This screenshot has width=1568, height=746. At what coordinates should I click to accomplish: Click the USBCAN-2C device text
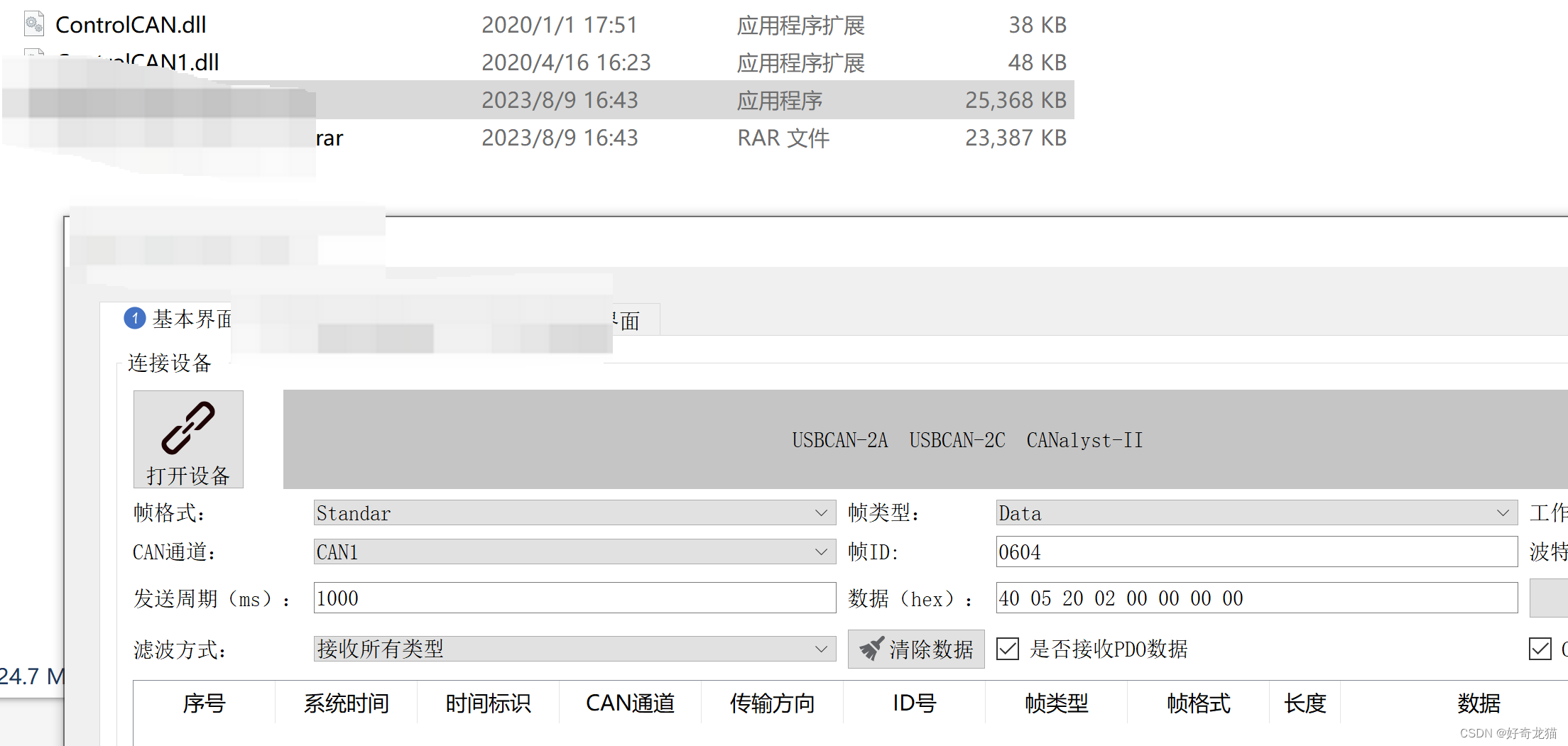(x=957, y=440)
